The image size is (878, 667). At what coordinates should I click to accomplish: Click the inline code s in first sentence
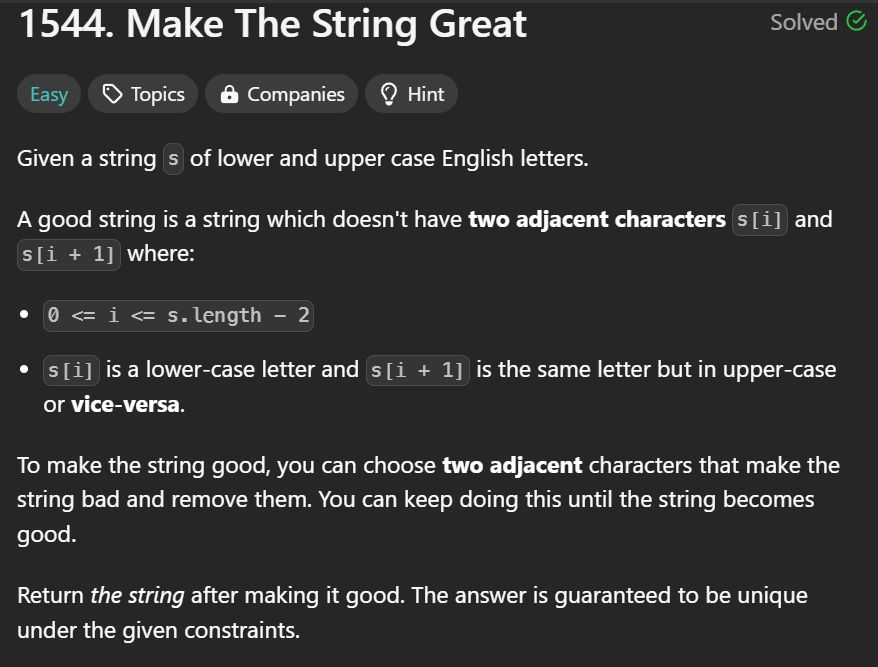click(173, 159)
